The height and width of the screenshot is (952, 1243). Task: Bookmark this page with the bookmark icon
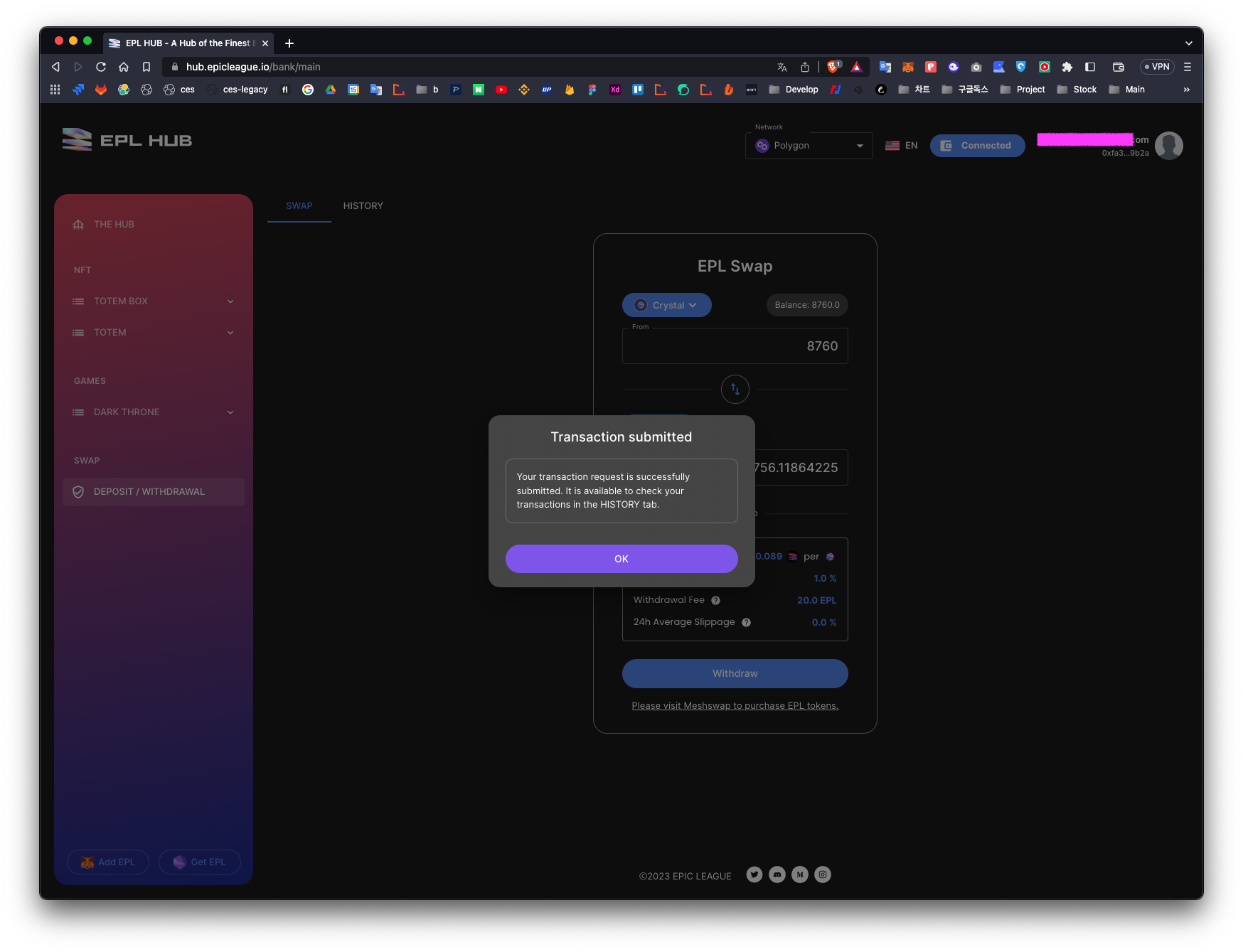coord(146,67)
